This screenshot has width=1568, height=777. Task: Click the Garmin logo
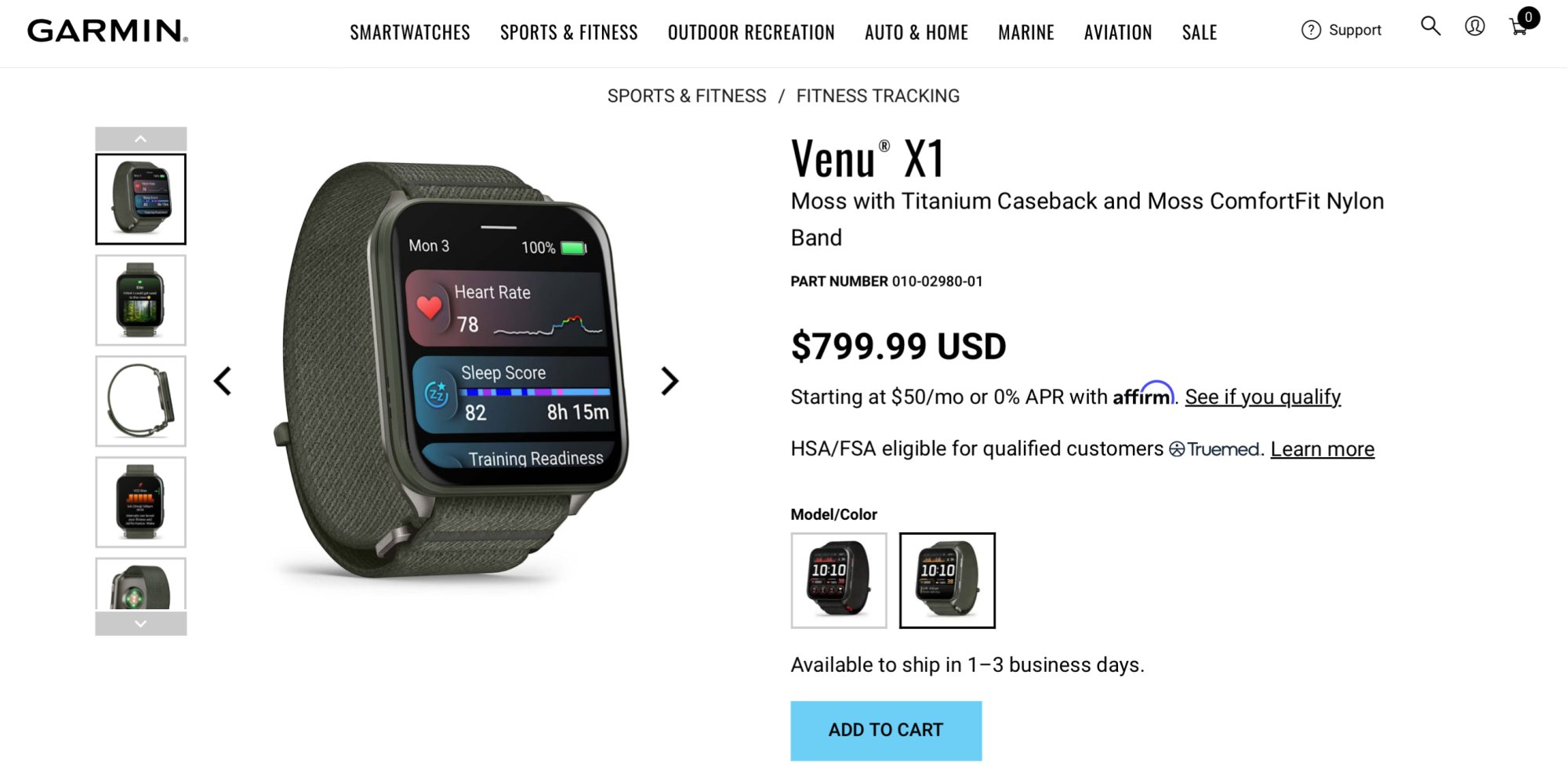[x=107, y=31]
